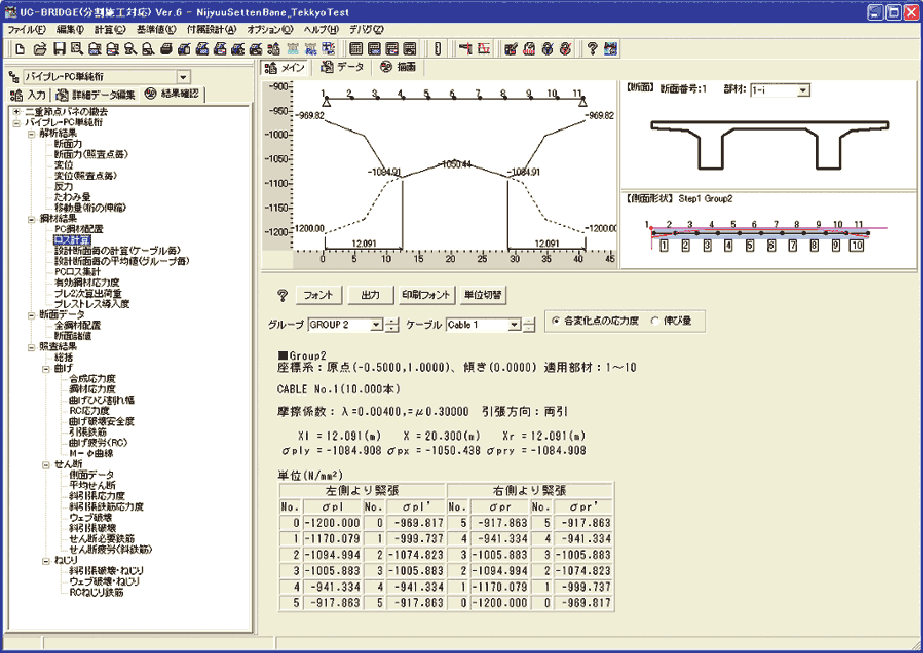923x653 pixels.
Task: Select 伸び量 radio button
Action: coord(655,321)
